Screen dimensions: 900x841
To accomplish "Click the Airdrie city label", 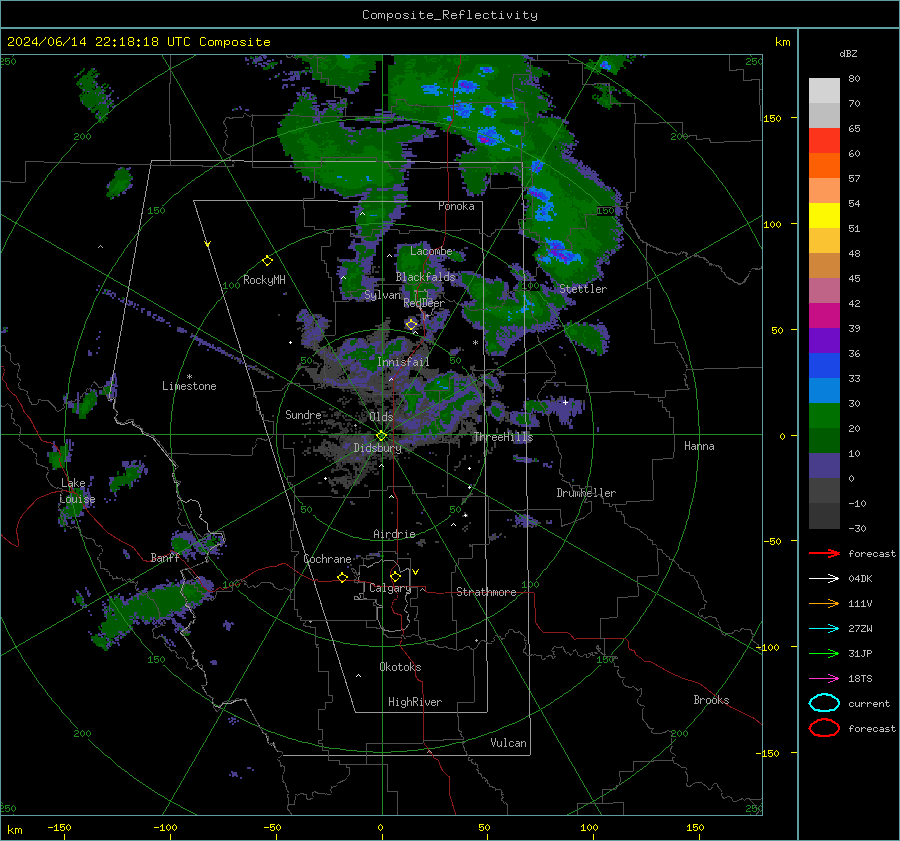I will (394, 534).
